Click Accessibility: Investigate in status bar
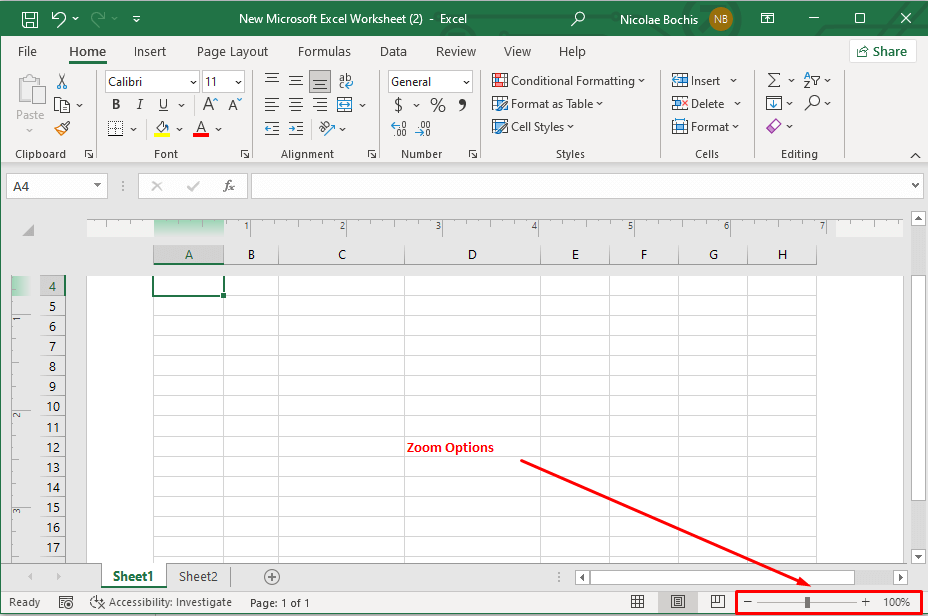This screenshot has width=928, height=616. click(161, 603)
